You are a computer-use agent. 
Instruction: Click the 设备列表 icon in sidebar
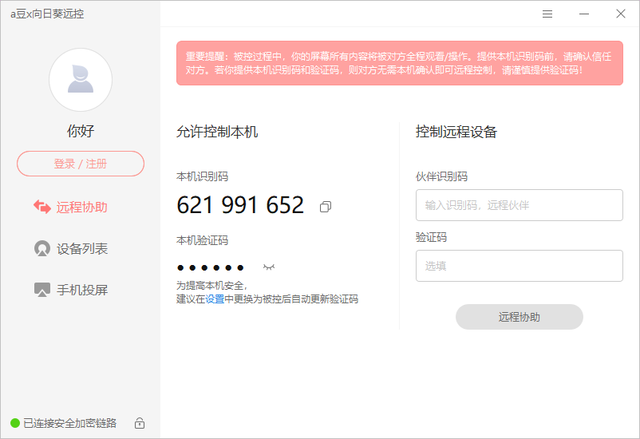coord(42,248)
